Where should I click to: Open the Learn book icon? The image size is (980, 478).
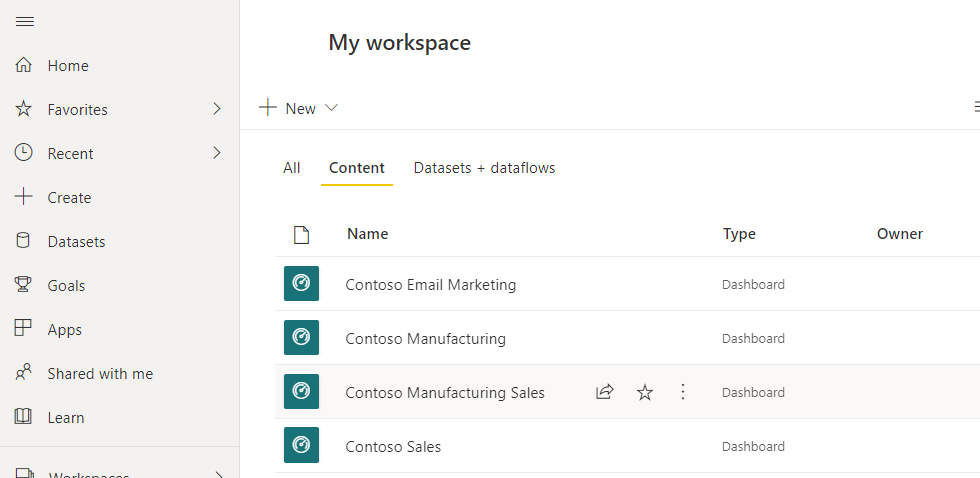pos(25,417)
